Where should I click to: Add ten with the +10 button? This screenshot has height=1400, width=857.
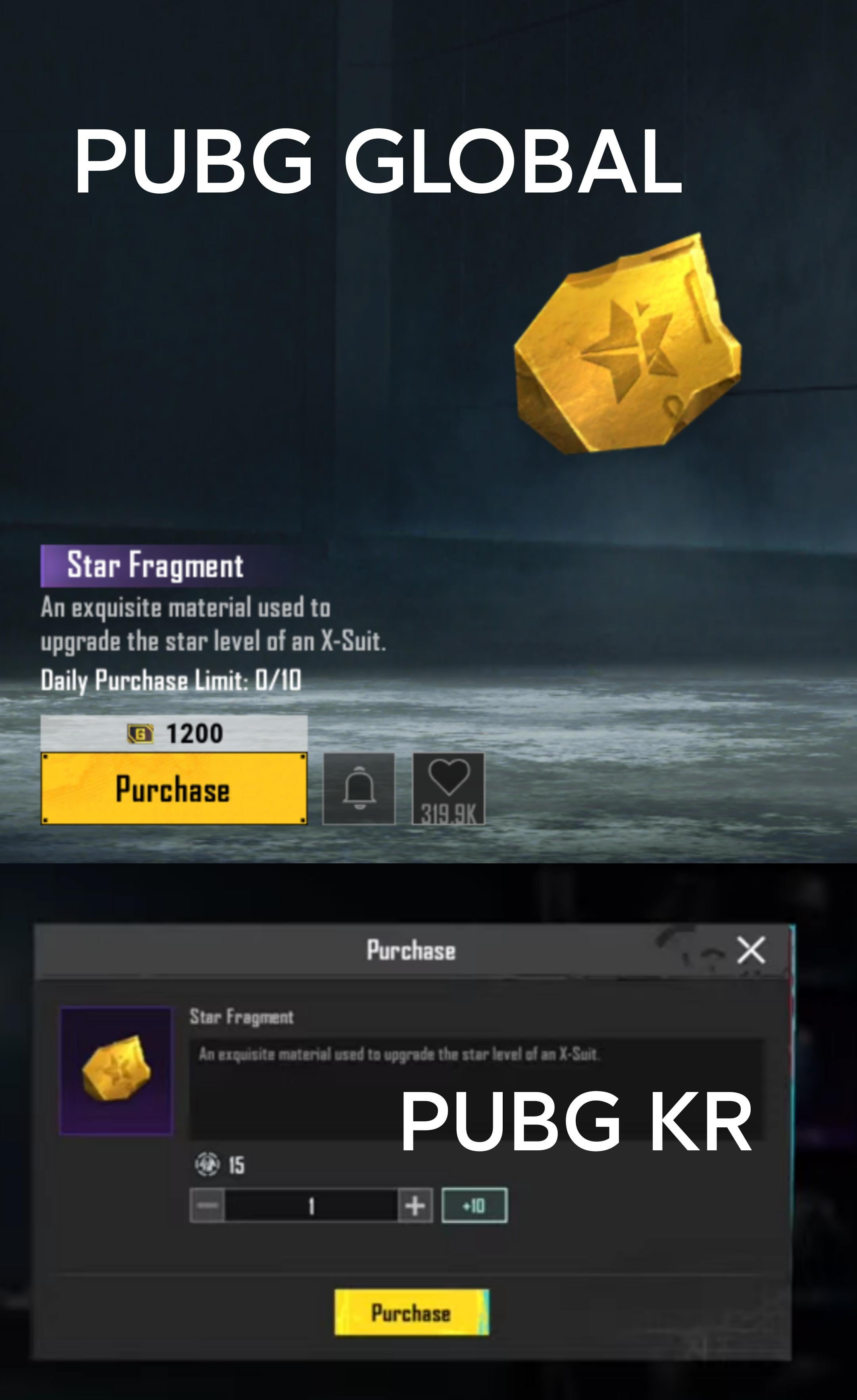(x=474, y=1205)
